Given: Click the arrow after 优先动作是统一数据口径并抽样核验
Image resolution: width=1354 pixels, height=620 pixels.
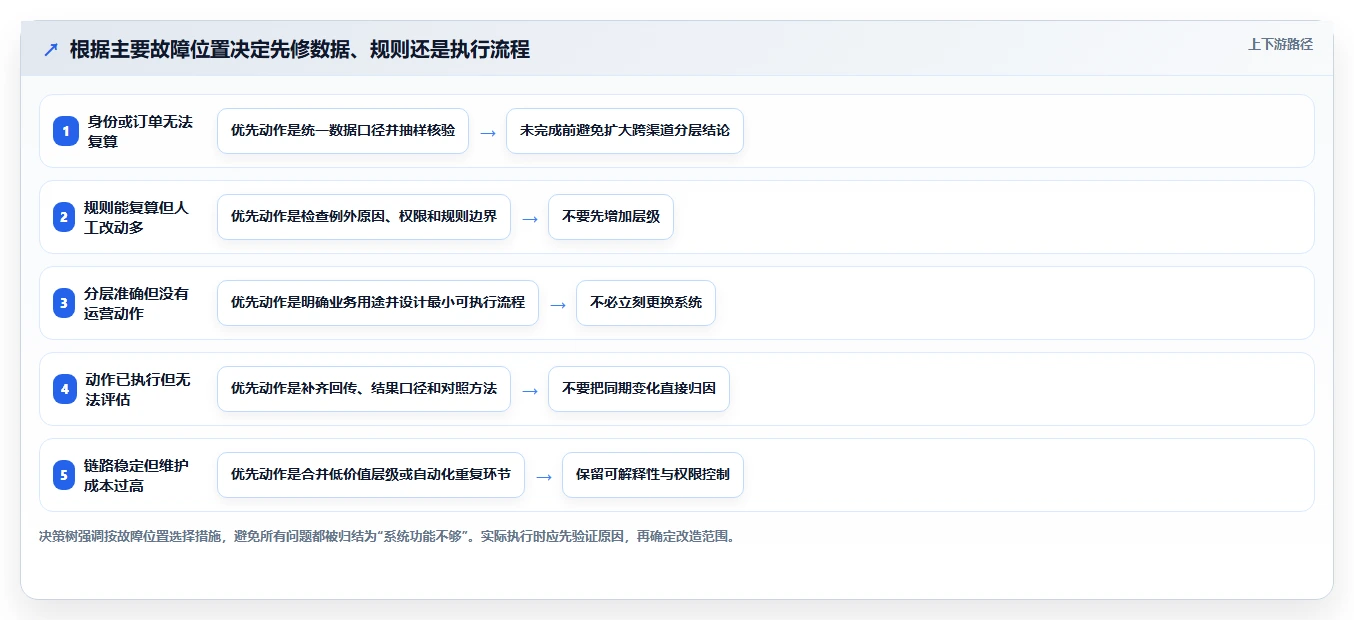Looking at the screenshot, I should [487, 132].
